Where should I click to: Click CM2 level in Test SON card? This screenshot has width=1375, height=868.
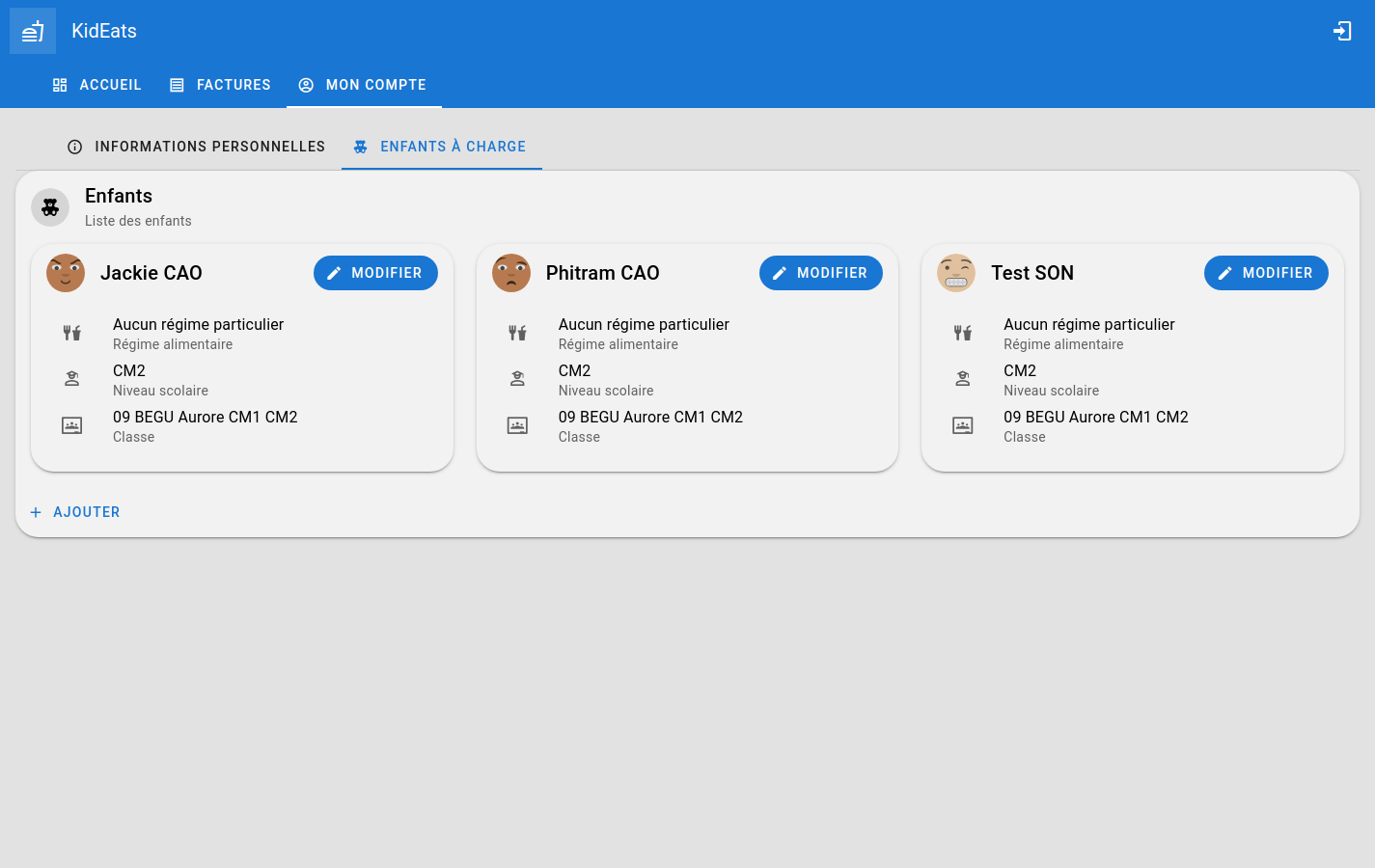[1020, 370]
